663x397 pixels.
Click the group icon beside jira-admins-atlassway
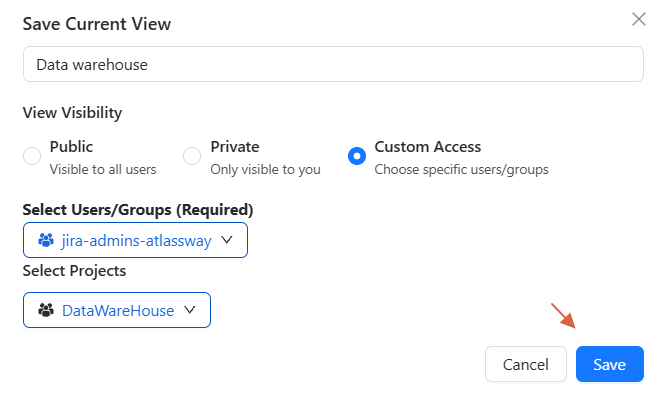[46, 240]
